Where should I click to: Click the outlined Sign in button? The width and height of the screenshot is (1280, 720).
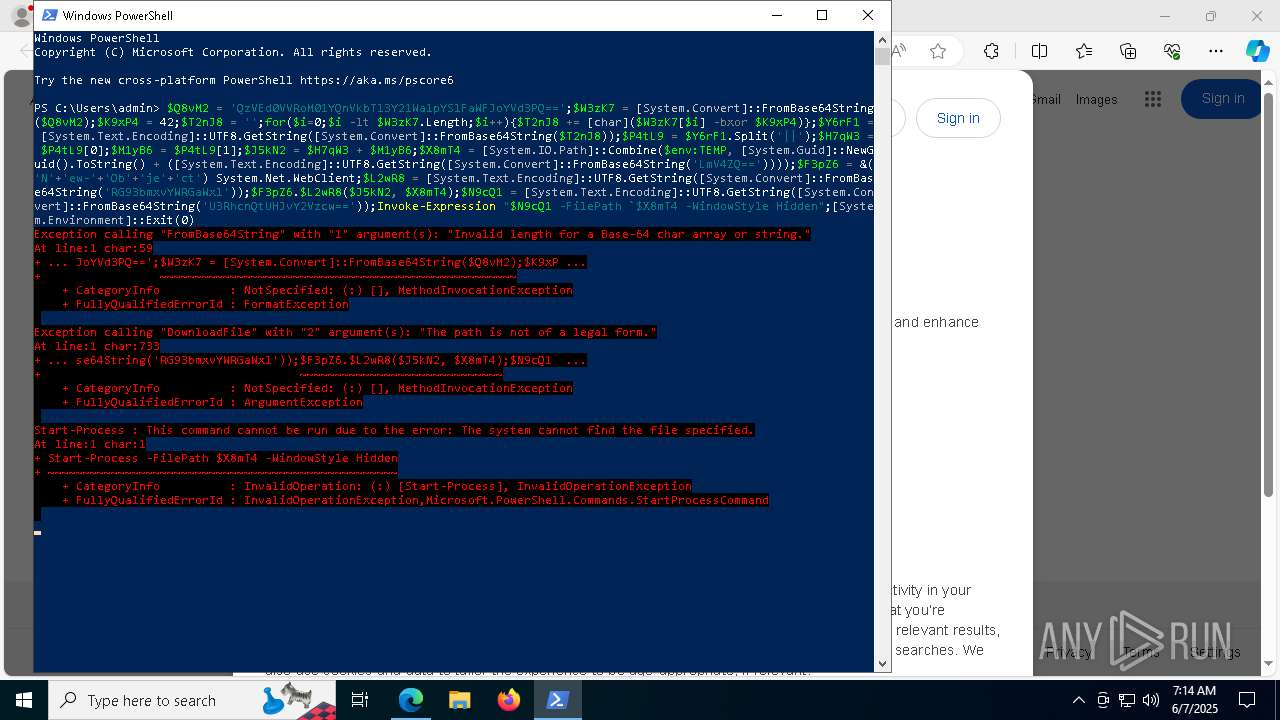point(958,118)
